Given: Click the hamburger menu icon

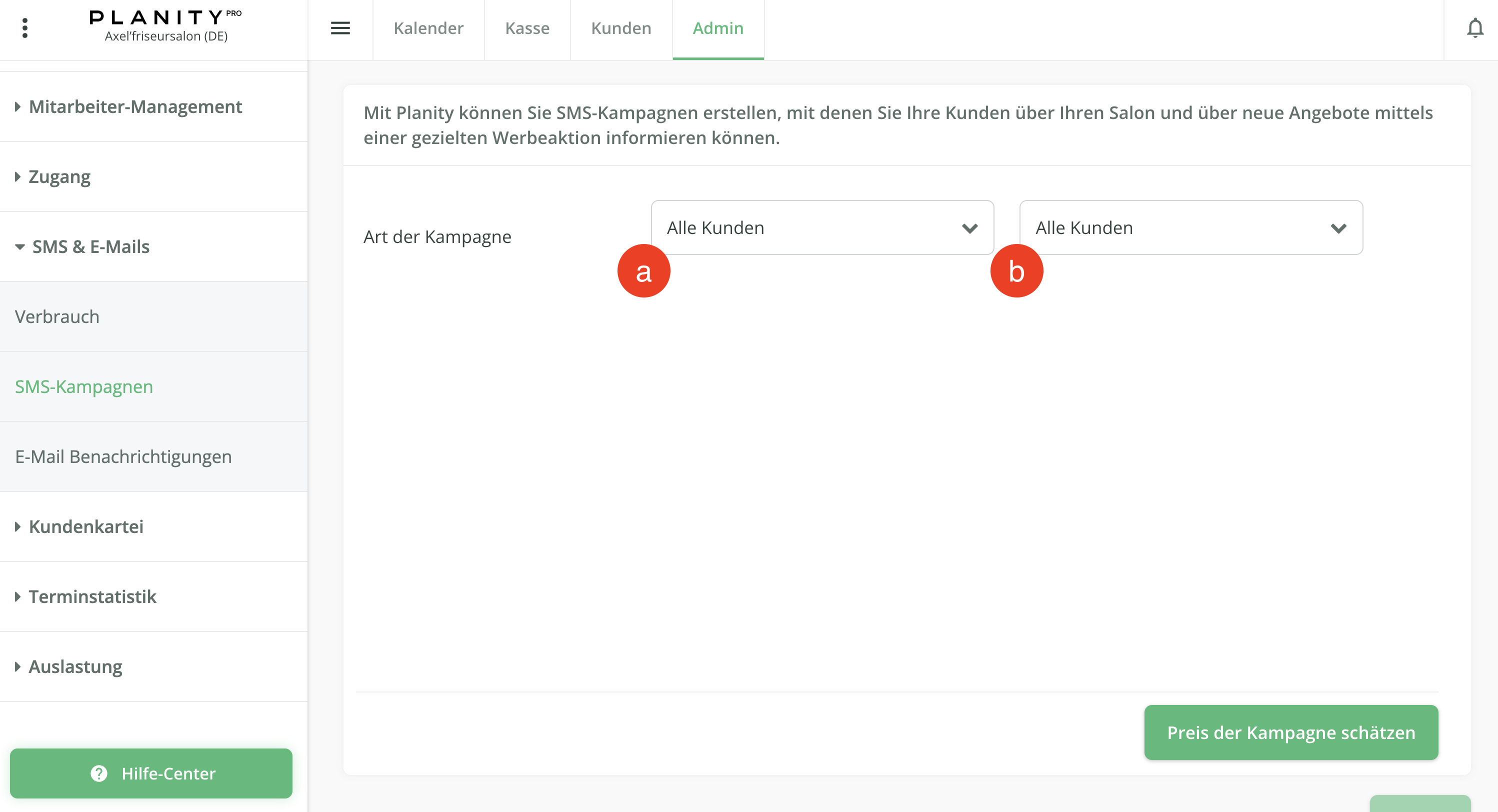Looking at the screenshot, I should pyautogui.click(x=340, y=28).
